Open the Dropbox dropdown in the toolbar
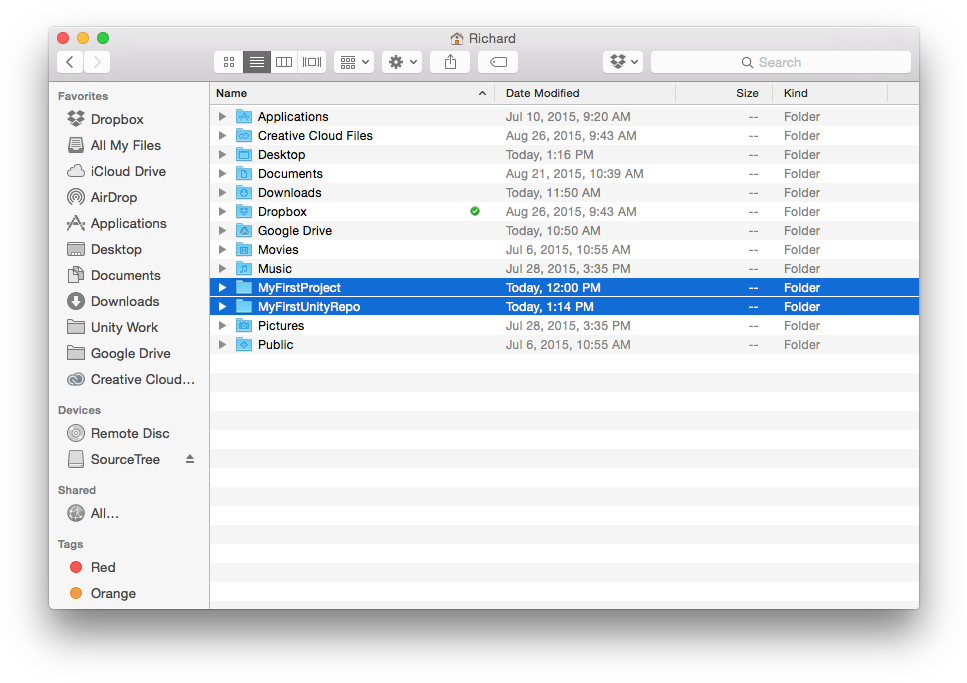The height and width of the screenshot is (683, 967). point(622,61)
